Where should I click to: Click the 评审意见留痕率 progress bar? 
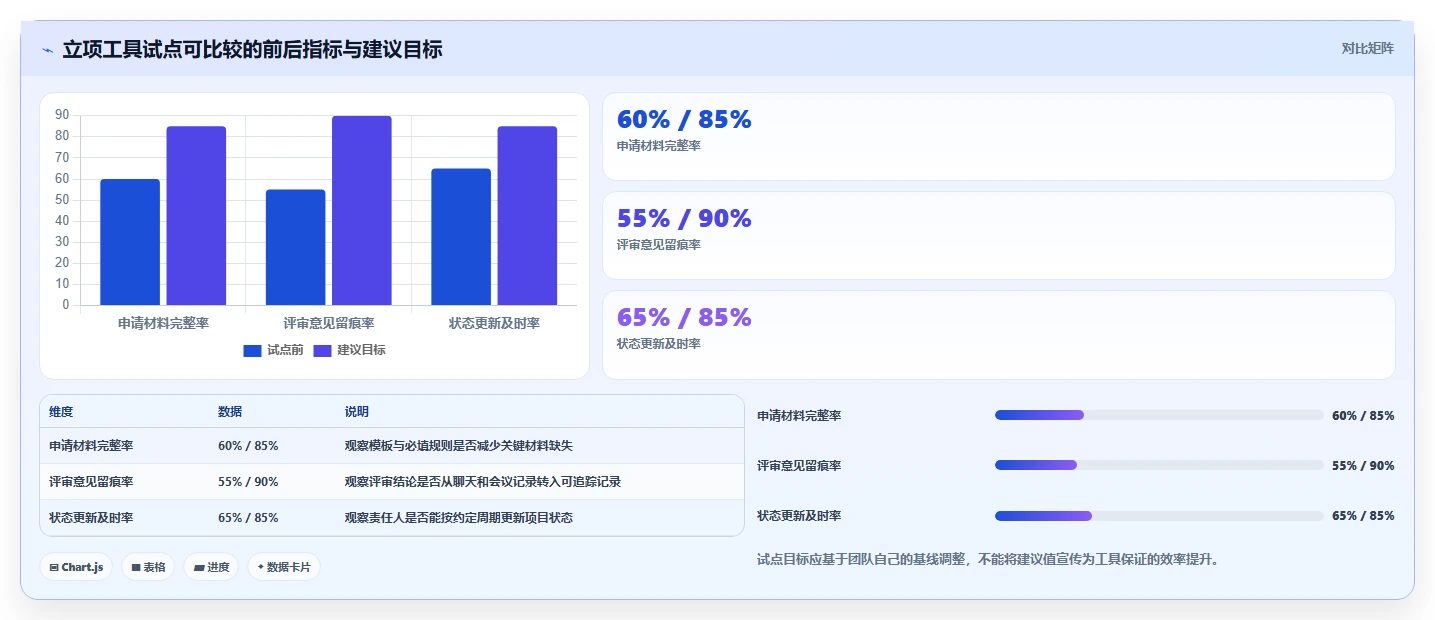(x=1159, y=465)
